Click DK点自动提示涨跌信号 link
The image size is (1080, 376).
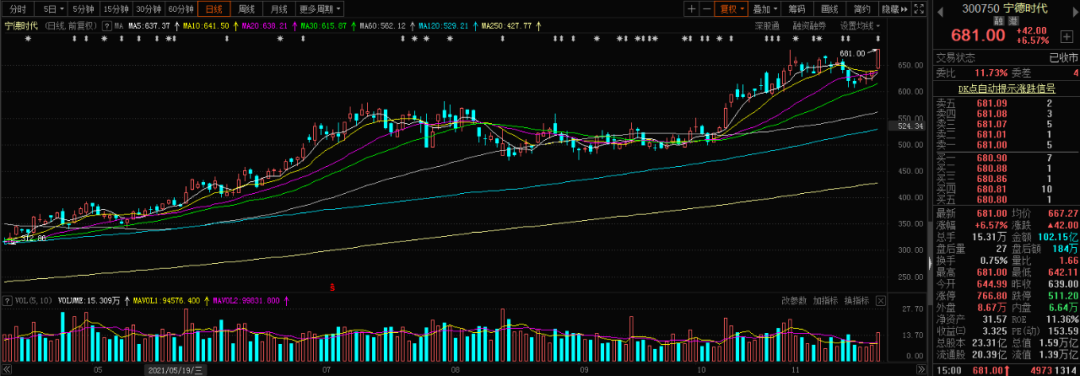click(1006, 88)
